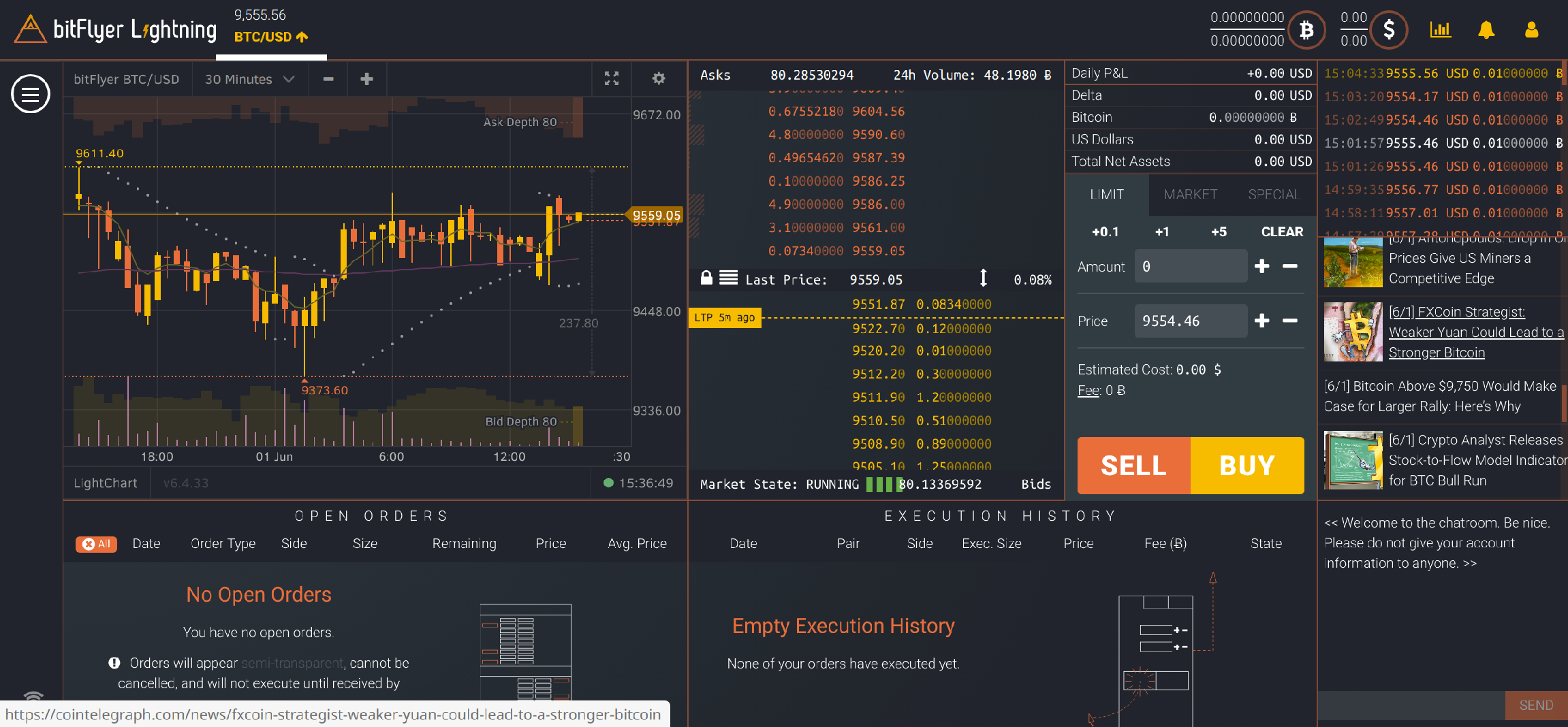Click the US dollar balance icon
The height and width of the screenshot is (727, 1568).
1389,30
